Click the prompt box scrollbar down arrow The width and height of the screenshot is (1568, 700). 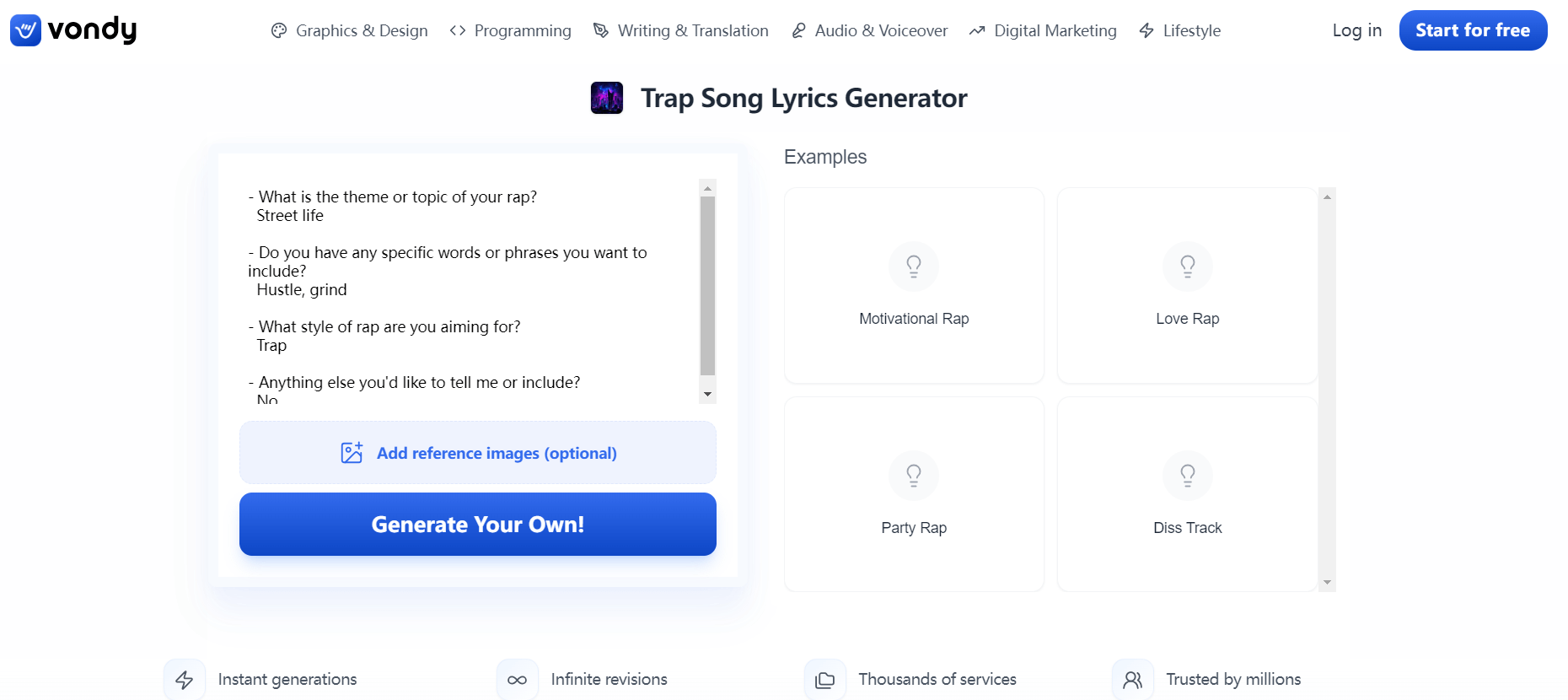708,394
